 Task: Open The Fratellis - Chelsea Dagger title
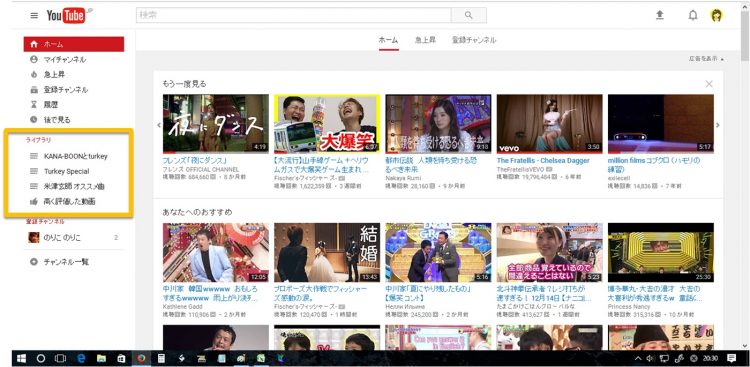click(543, 161)
